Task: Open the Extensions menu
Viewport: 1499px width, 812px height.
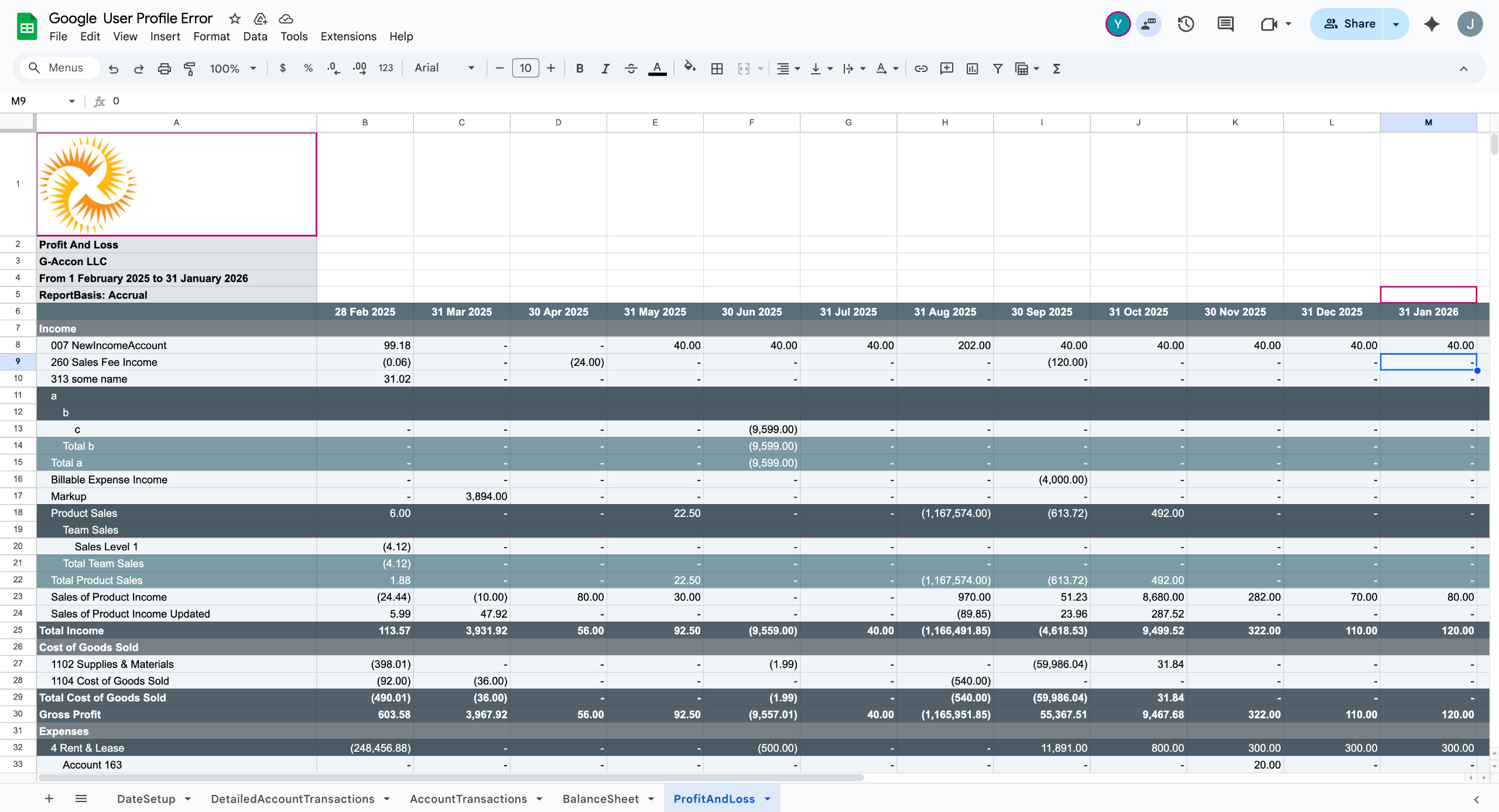Action: pyautogui.click(x=348, y=36)
